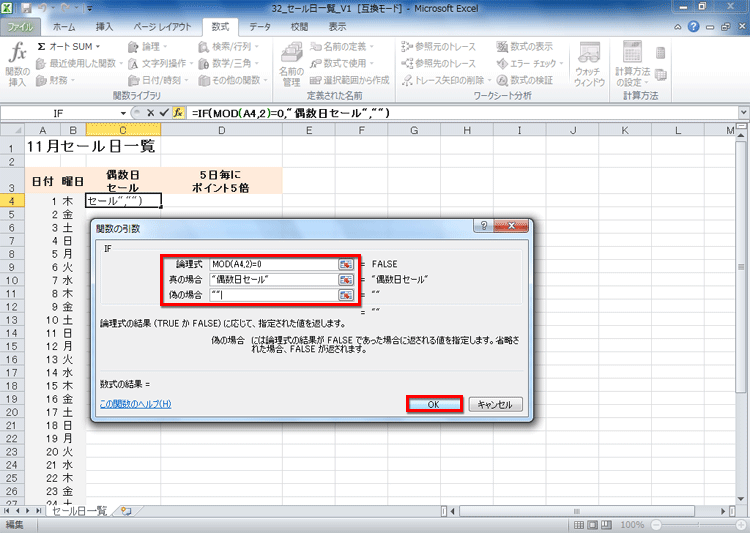The image size is (750, 533).
Task: Open Calculation Options (計算方法の設定)
Action: [x=632, y=64]
